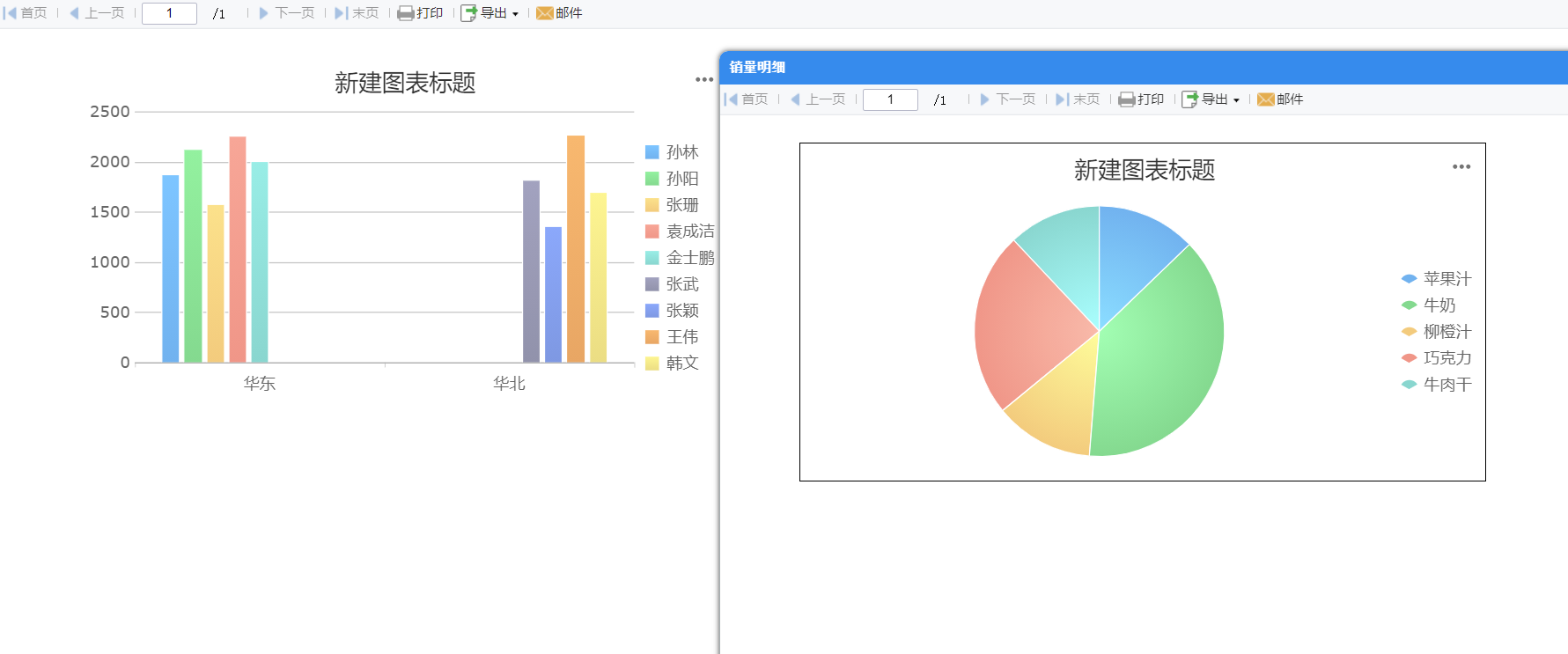
Task: Click the yellow 韩文 bar in 华北
Action: click(599, 277)
